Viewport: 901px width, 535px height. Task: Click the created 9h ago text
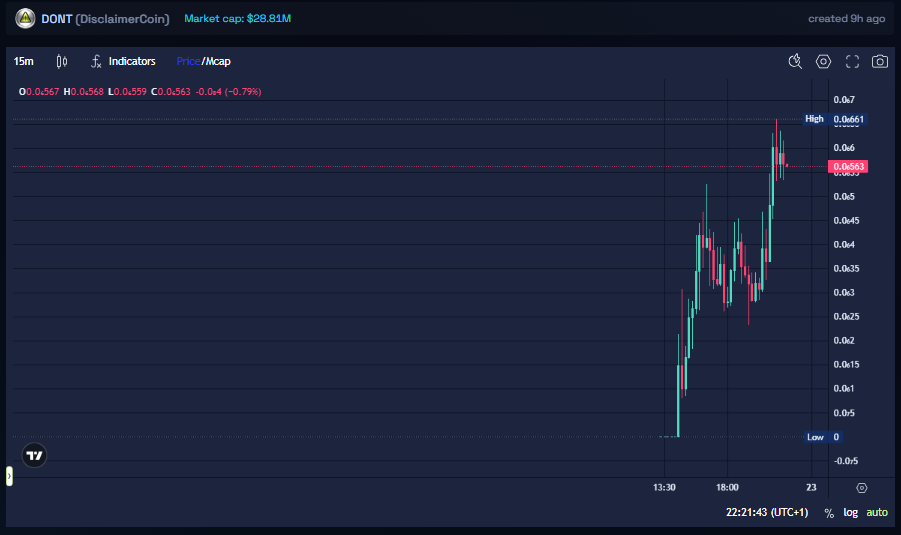pyautogui.click(x=846, y=19)
